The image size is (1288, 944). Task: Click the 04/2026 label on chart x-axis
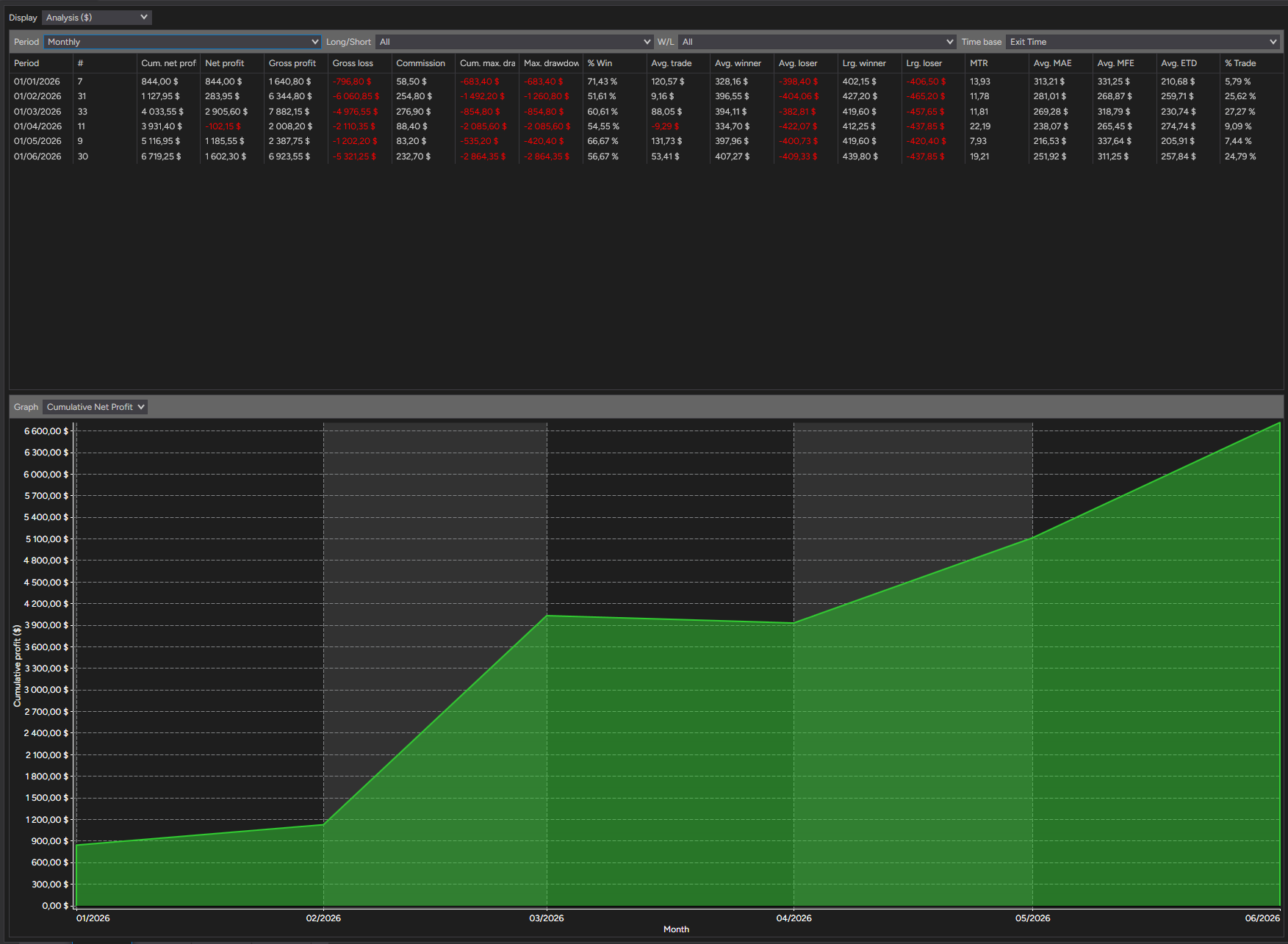click(x=794, y=918)
